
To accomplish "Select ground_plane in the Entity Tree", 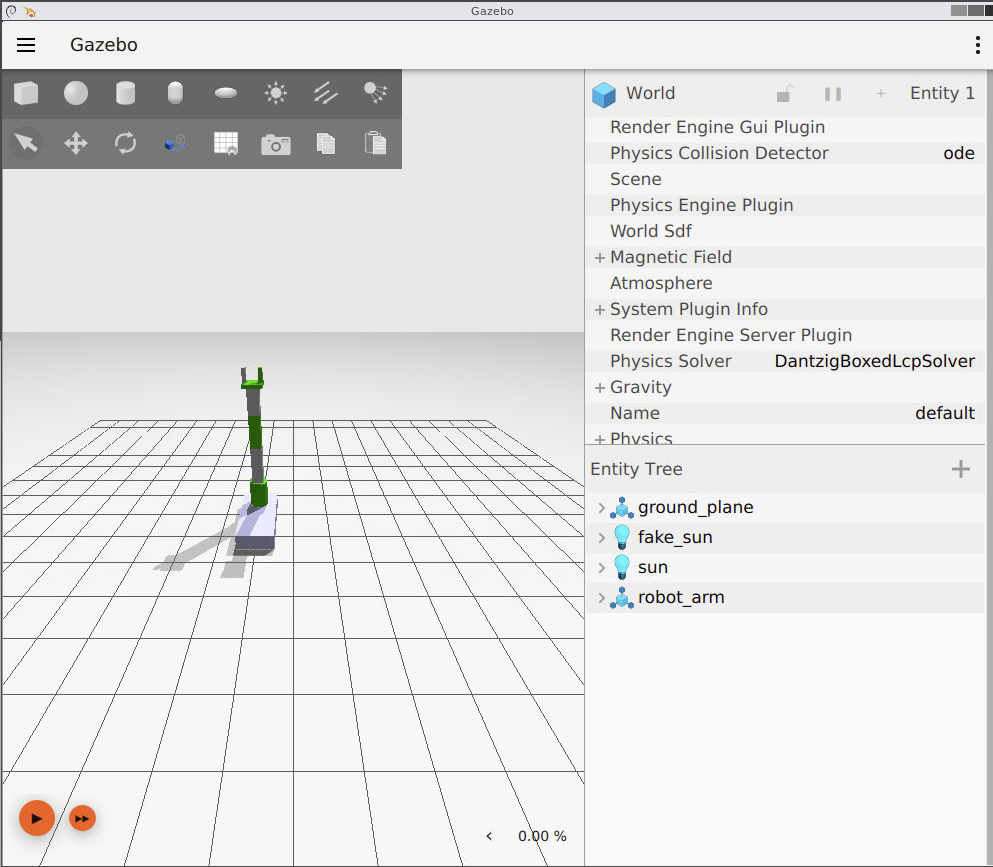I will [x=695, y=507].
